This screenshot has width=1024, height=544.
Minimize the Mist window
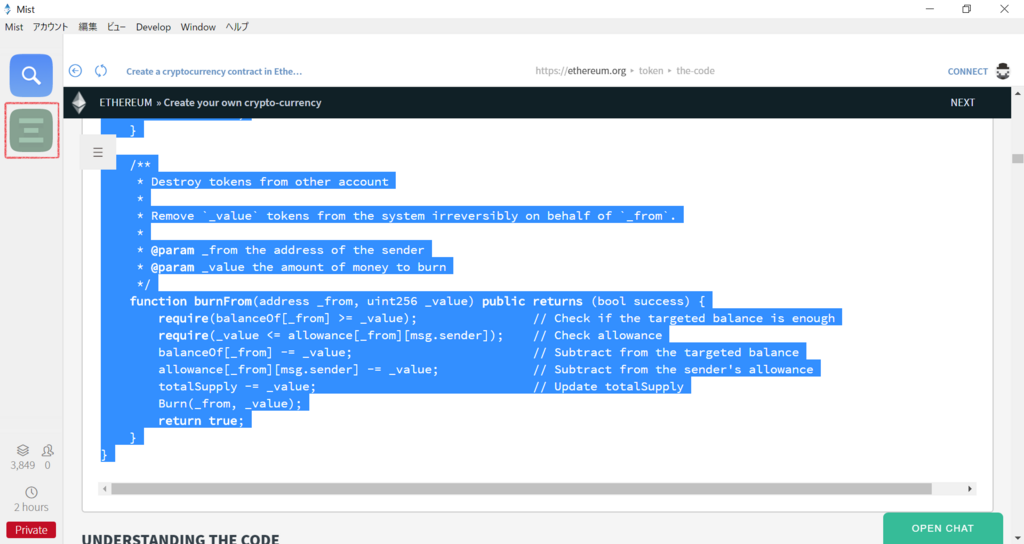pyautogui.click(x=929, y=9)
